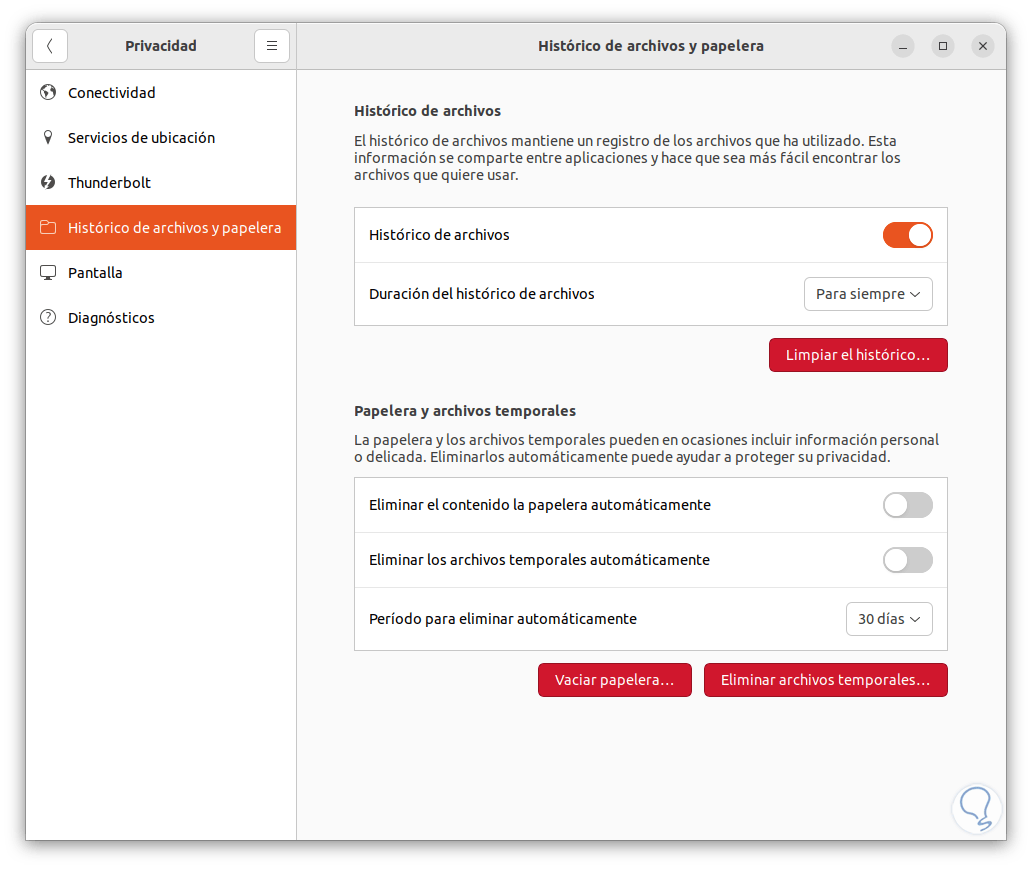Viewport: 1032px width, 869px height.
Task: Enable automatic temporary files deletion
Action: [x=907, y=560]
